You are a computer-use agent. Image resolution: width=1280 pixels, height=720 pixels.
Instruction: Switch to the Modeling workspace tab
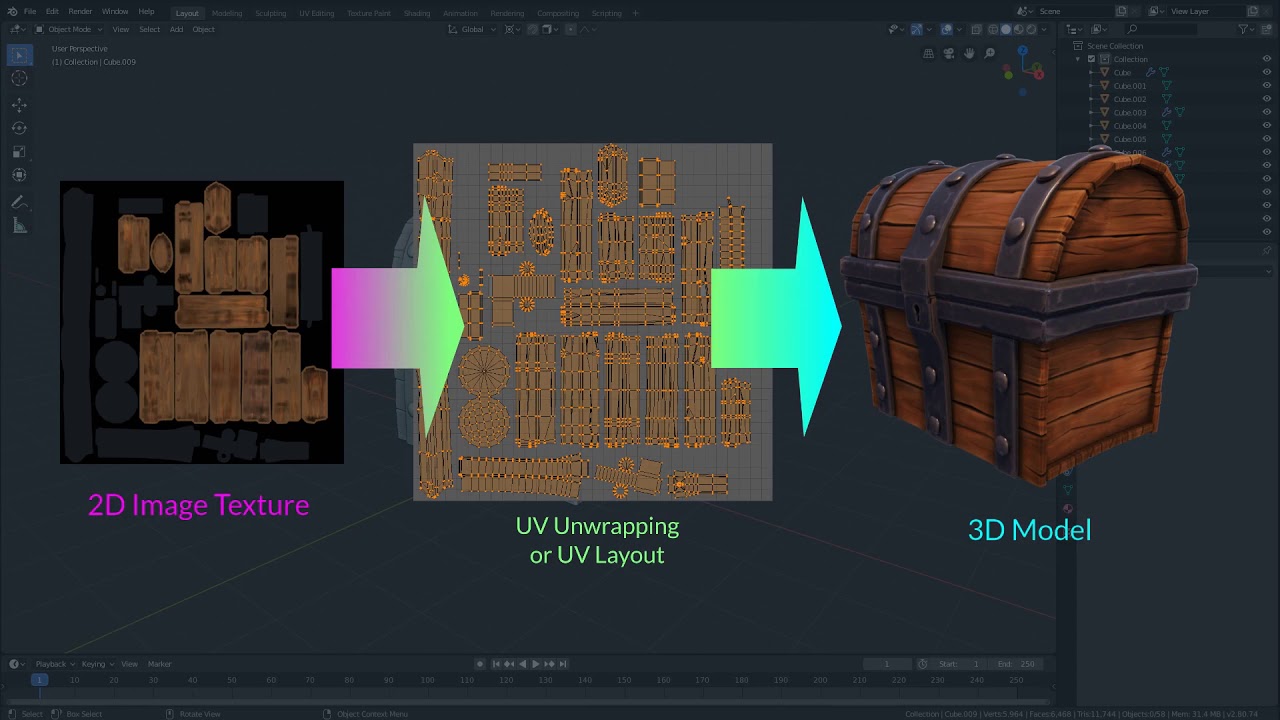pyautogui.click(x=227, y=13)
